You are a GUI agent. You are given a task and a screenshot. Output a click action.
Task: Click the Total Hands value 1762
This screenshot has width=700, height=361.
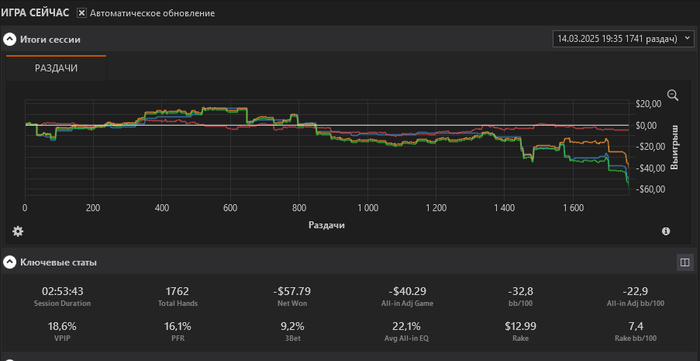click(x=177, y=291)
